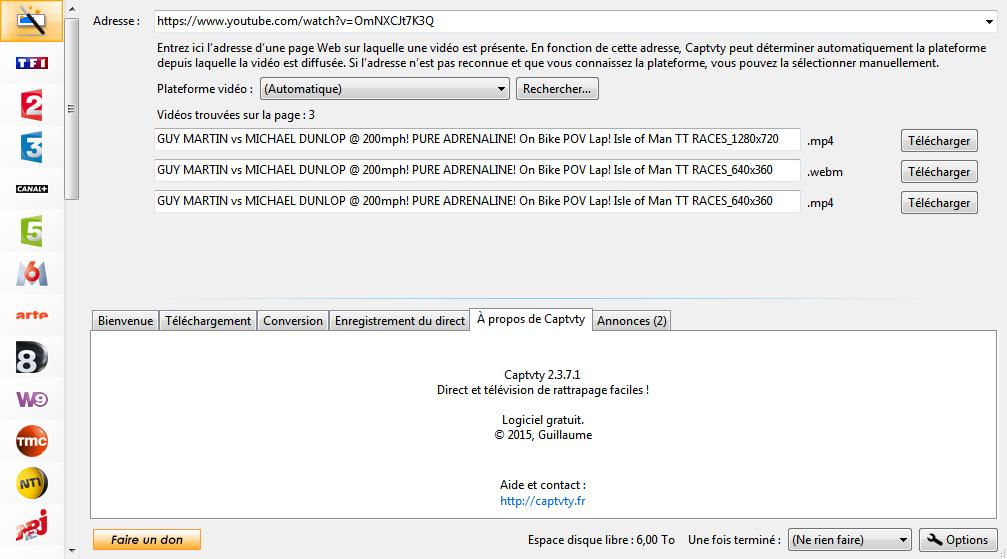Image resolution: width=1007 pixels, height=559 pixels.
Task: Click the Faire un don button
Action: pos(146,540)
